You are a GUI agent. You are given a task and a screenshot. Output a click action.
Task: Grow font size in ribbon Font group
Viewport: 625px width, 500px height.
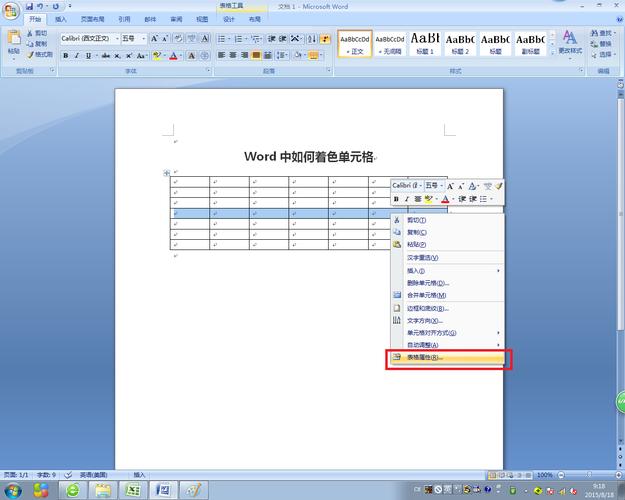tap(155, 39)
